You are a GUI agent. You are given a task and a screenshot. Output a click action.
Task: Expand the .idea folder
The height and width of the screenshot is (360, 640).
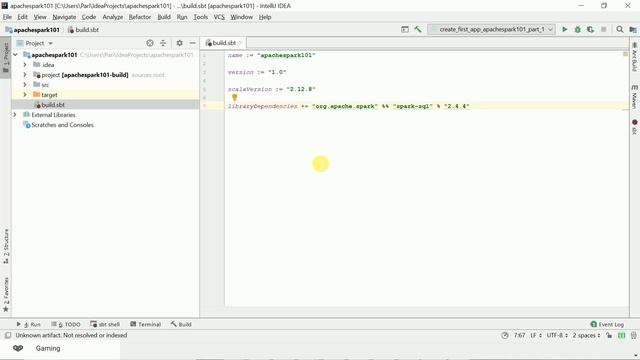(x=25, y=64)
